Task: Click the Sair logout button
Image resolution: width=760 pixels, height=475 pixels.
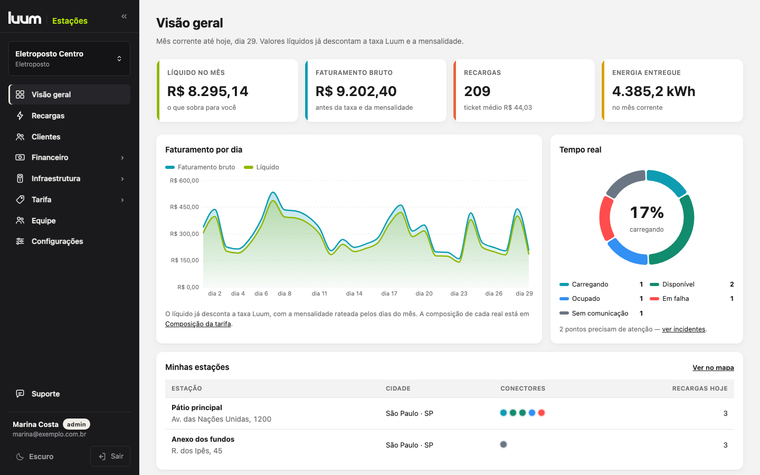Action: [110, 457]
